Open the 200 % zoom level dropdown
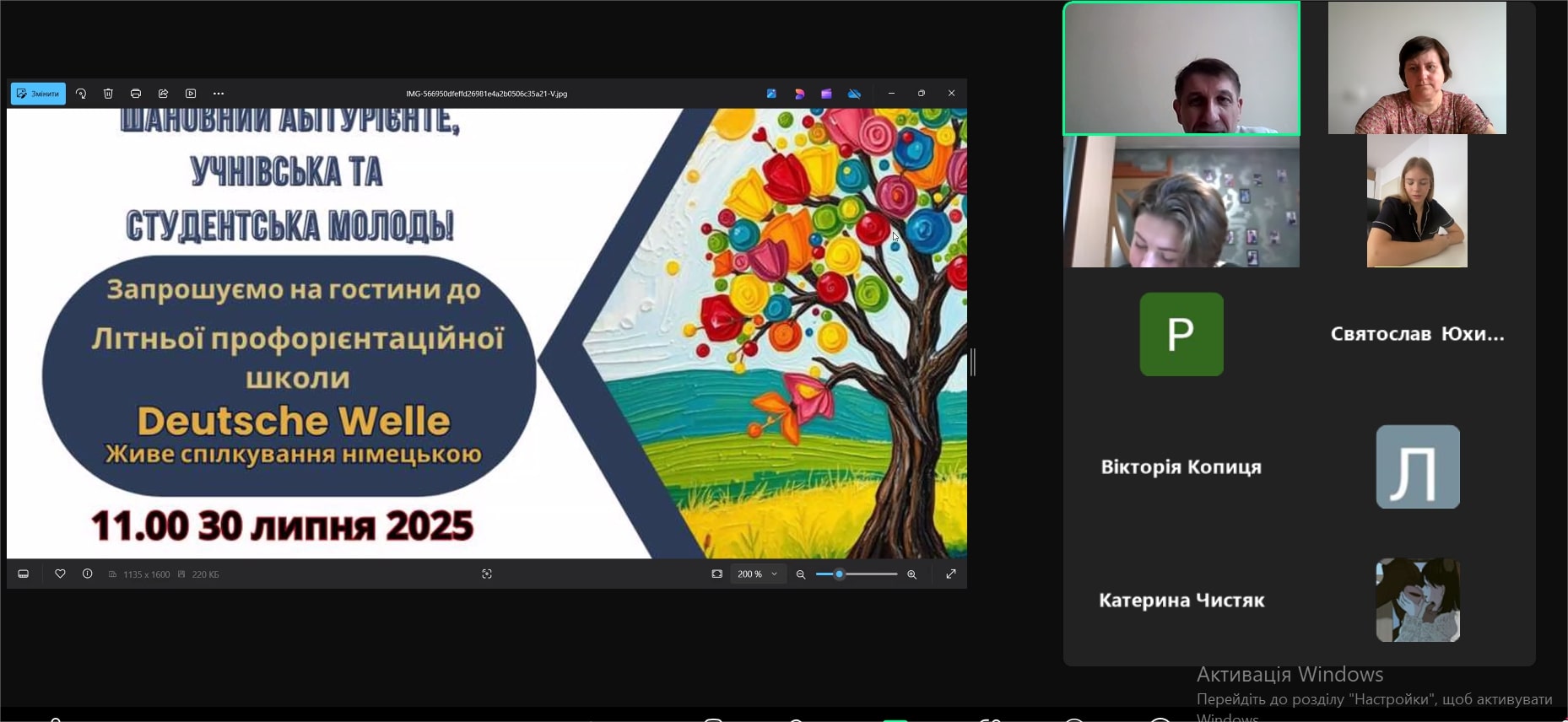The image size is (1568, 722). click(x=757, y=574)
